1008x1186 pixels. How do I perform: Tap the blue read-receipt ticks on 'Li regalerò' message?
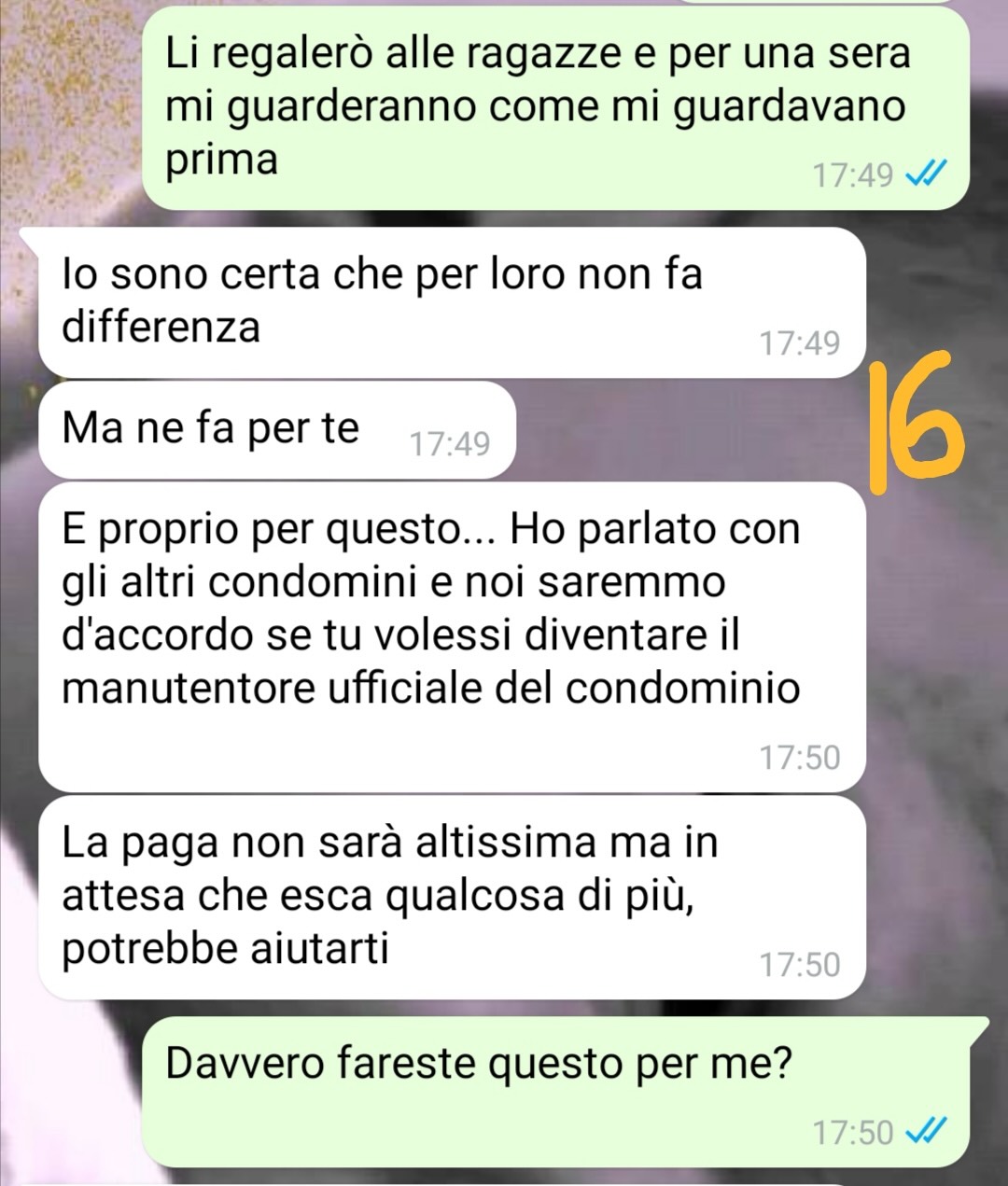tap(928, 174)
